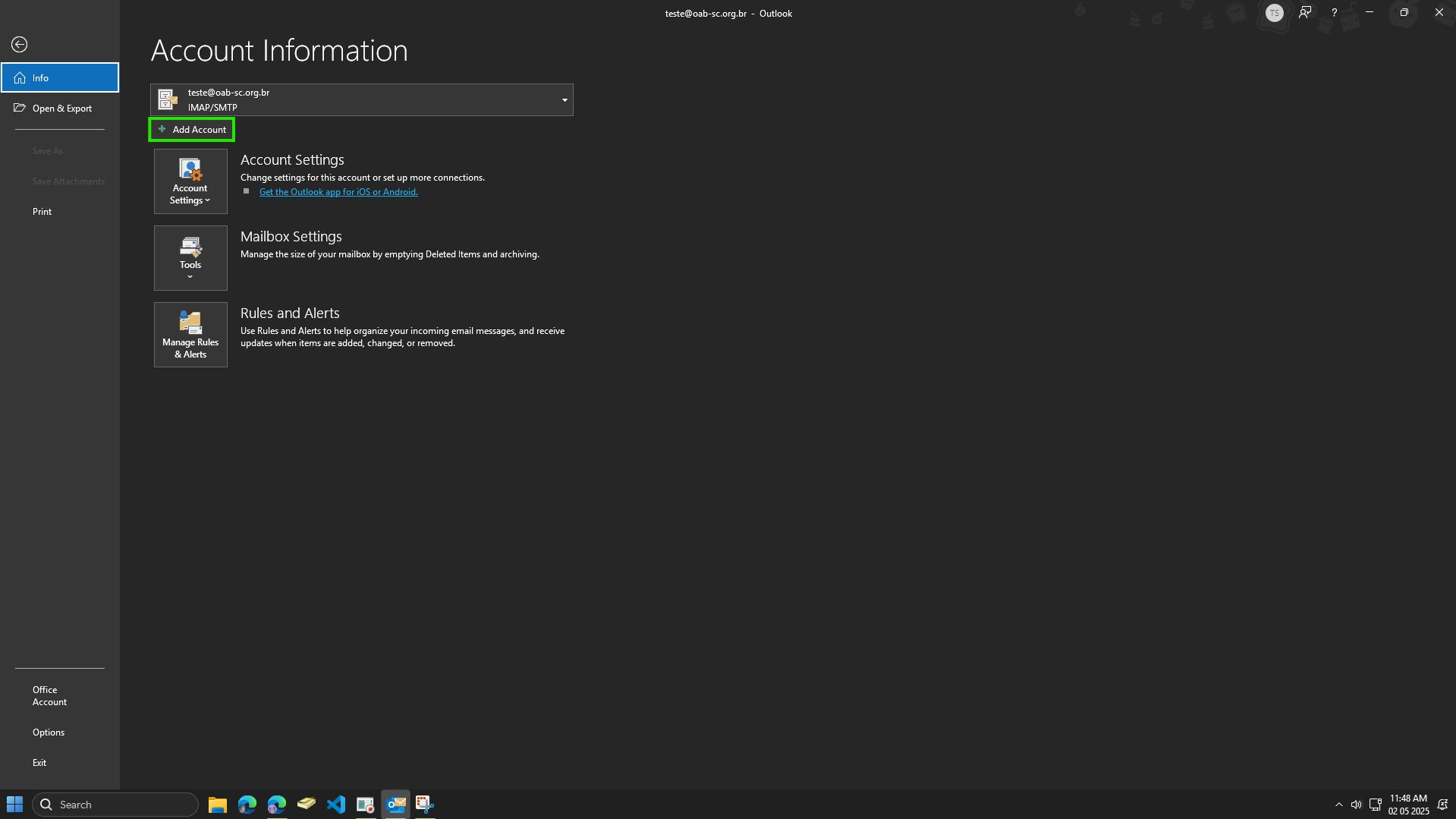Screen dimensions: 1456x819
Task: Open the first Microsoft Edge taskbar icon
Action: [x=247, y=805]
